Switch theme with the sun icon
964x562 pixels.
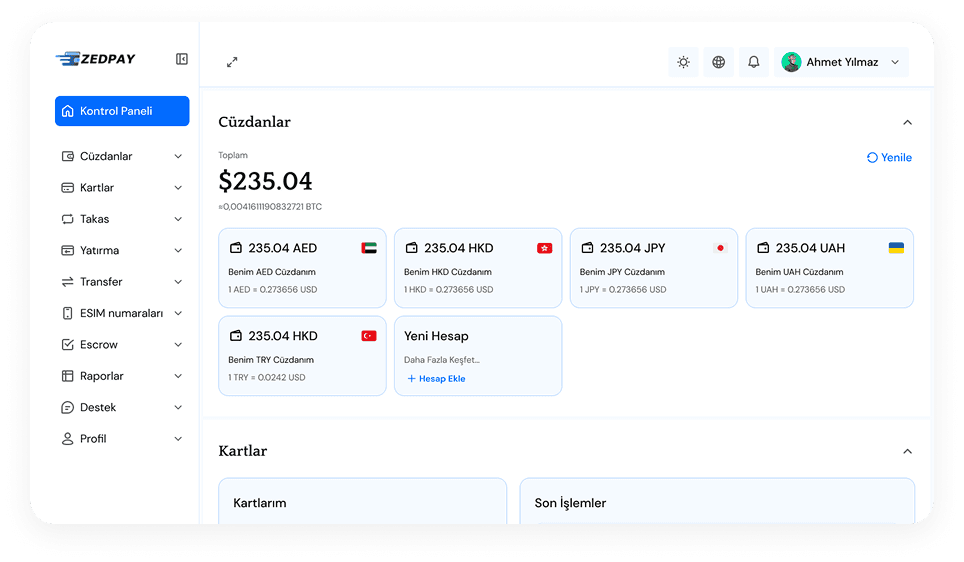click(683, 62)
